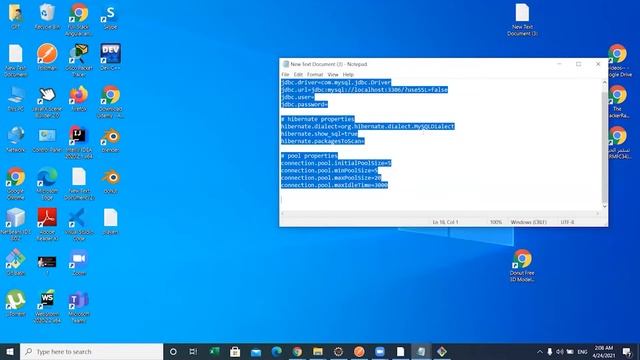Launch IntelliJ IDEA from the desktop
Screen dimensions: 640x360
click(x=79, y=141)
